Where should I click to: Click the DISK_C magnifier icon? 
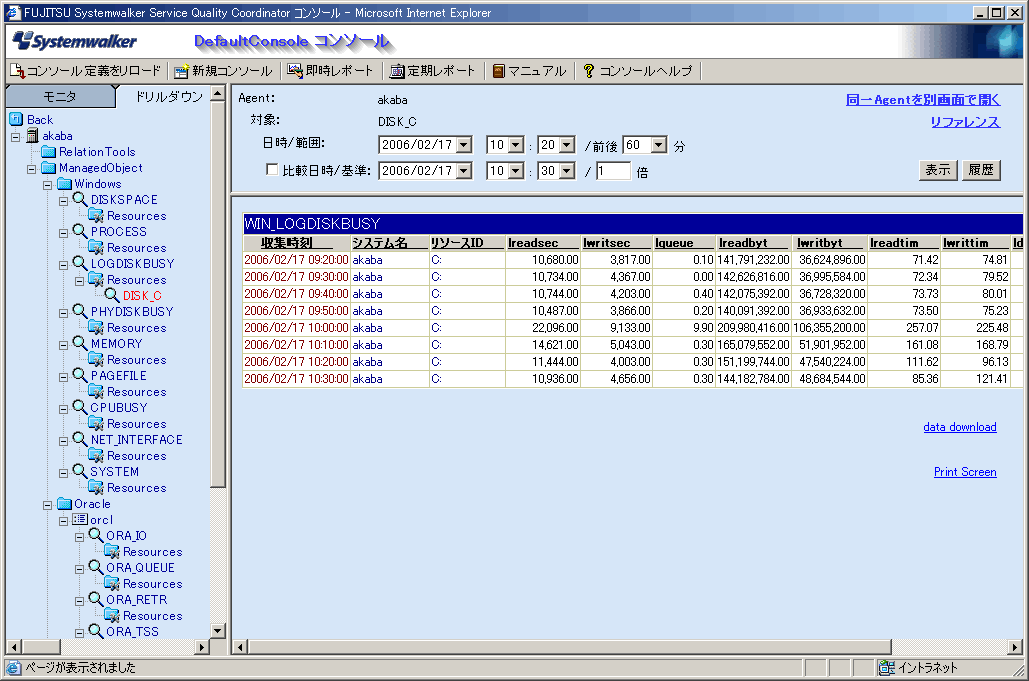(x=112, y=295)
